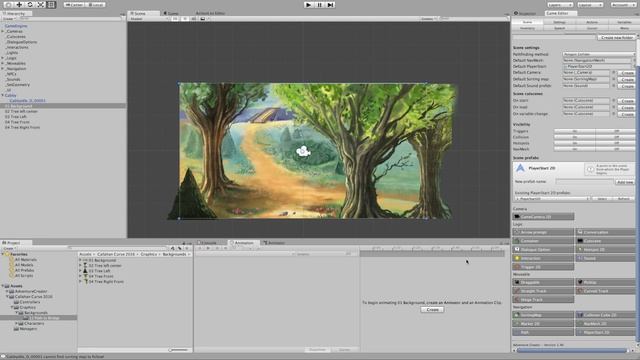Open the Settings tab in Game Editor
The height and width of the screenshot is (360, 640).
click(x=560, y=22)
